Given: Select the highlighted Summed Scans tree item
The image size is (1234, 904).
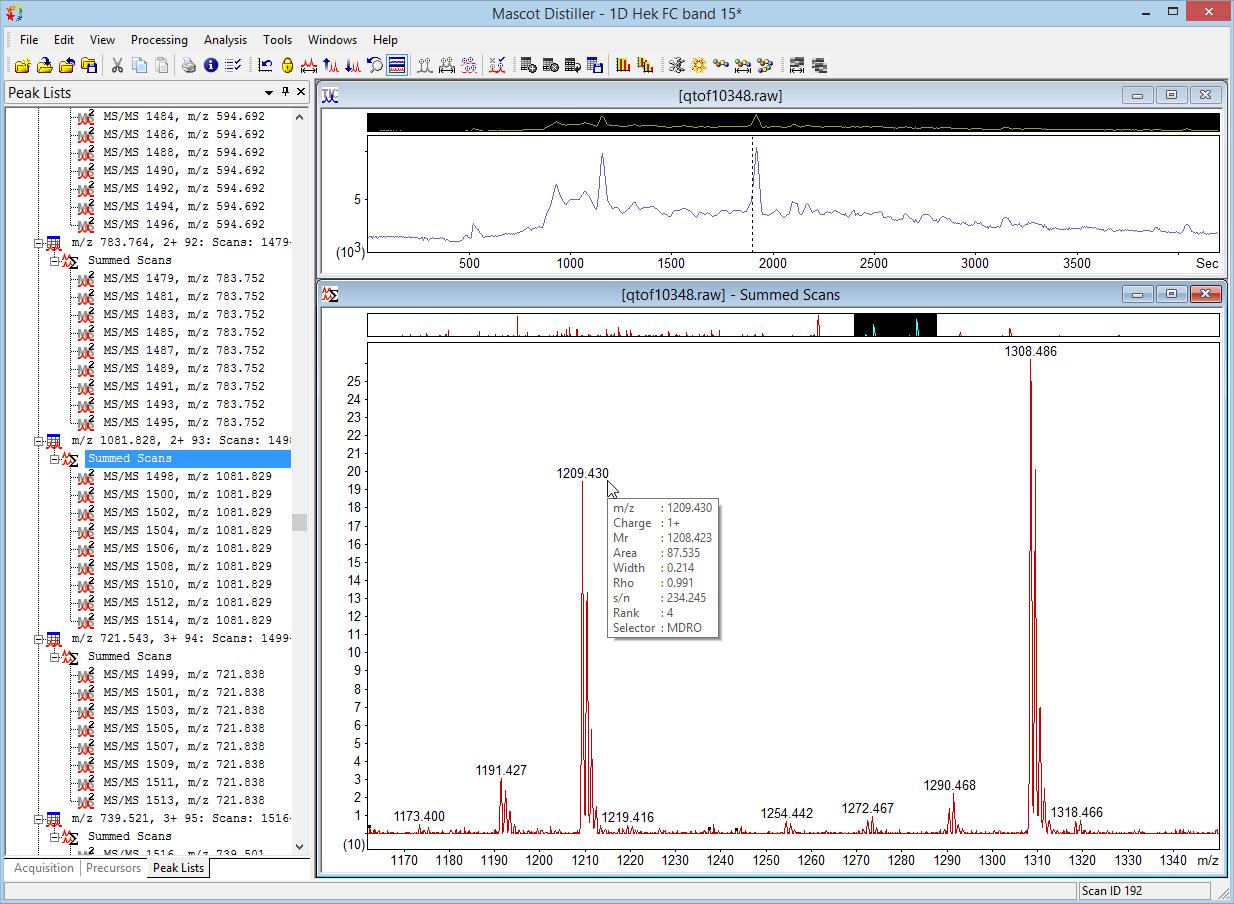Looking at the screenshot, I should click(x=188, y=458).
